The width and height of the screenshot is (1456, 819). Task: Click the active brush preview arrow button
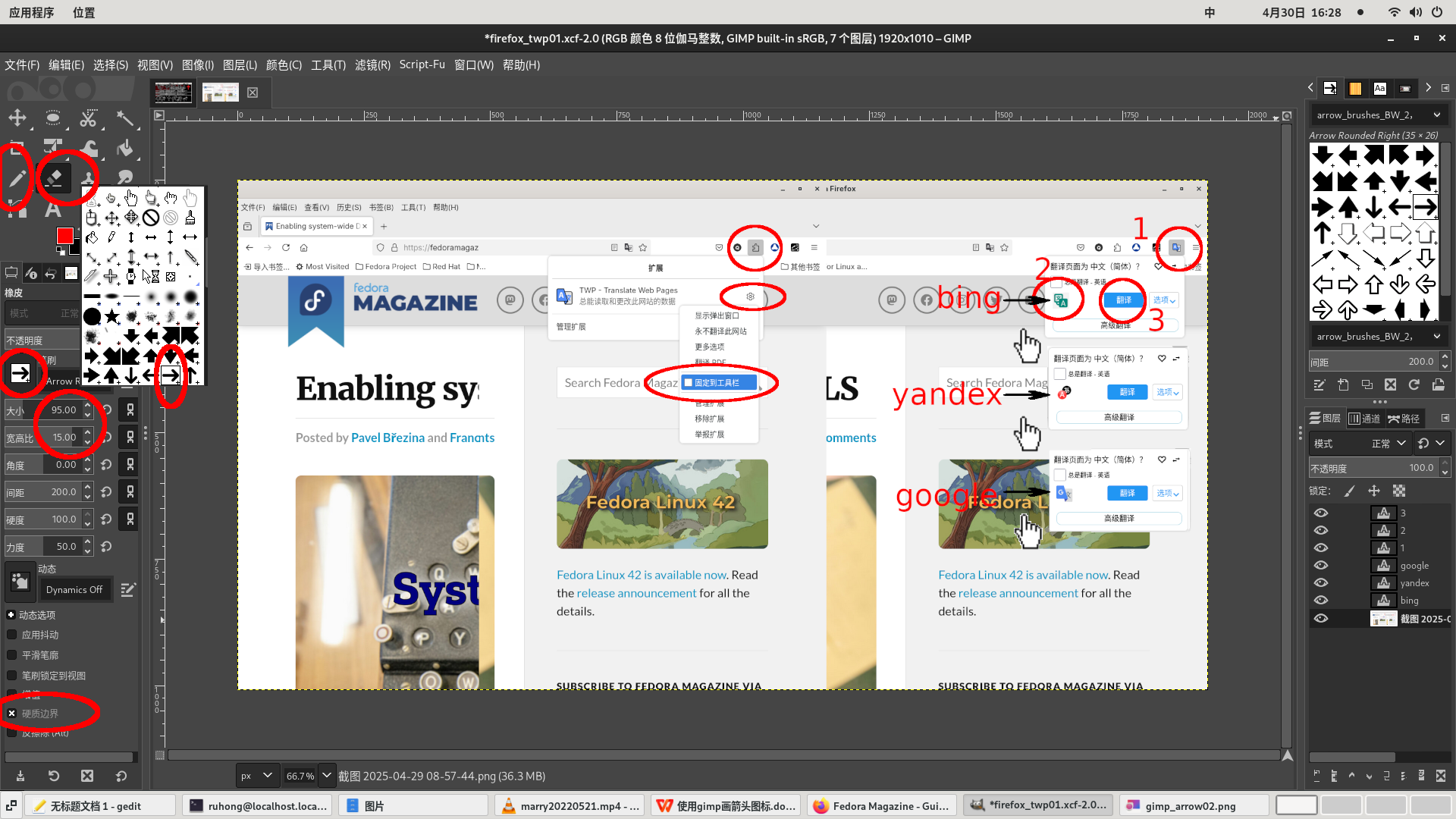coord(20,373)
